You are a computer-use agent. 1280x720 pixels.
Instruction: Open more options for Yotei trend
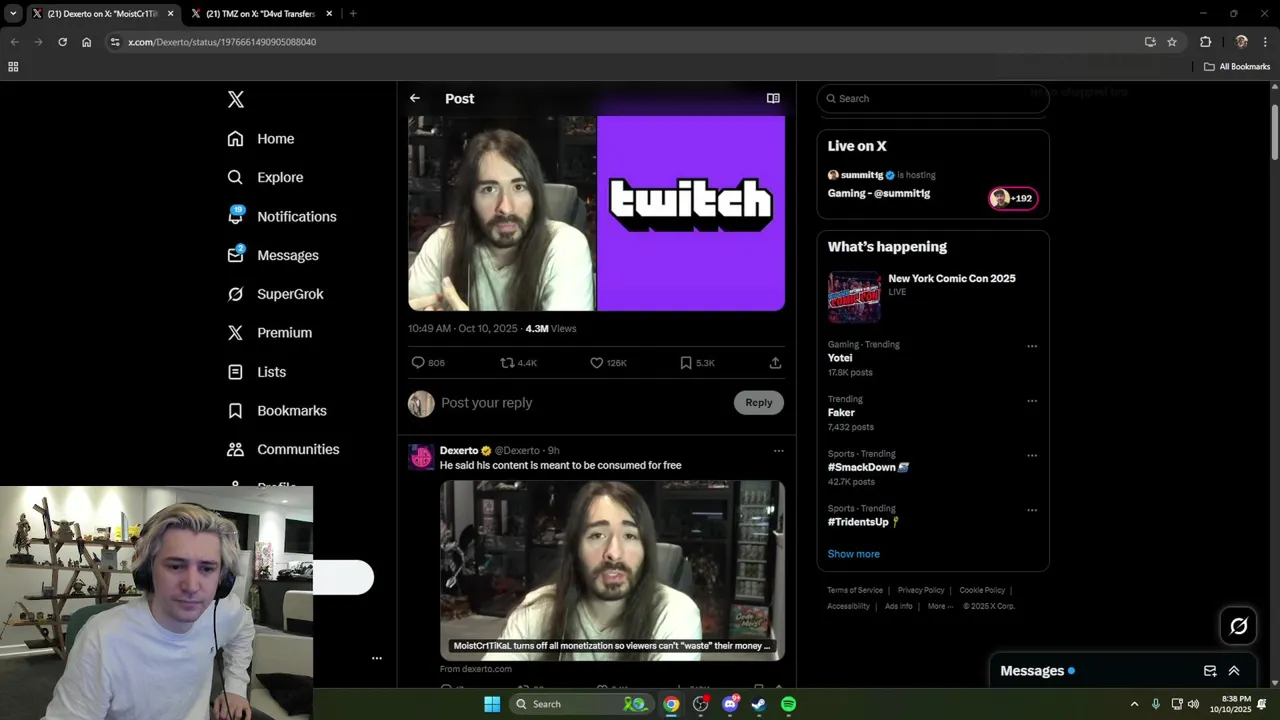pyautogui.click(x=1032, y=346)
